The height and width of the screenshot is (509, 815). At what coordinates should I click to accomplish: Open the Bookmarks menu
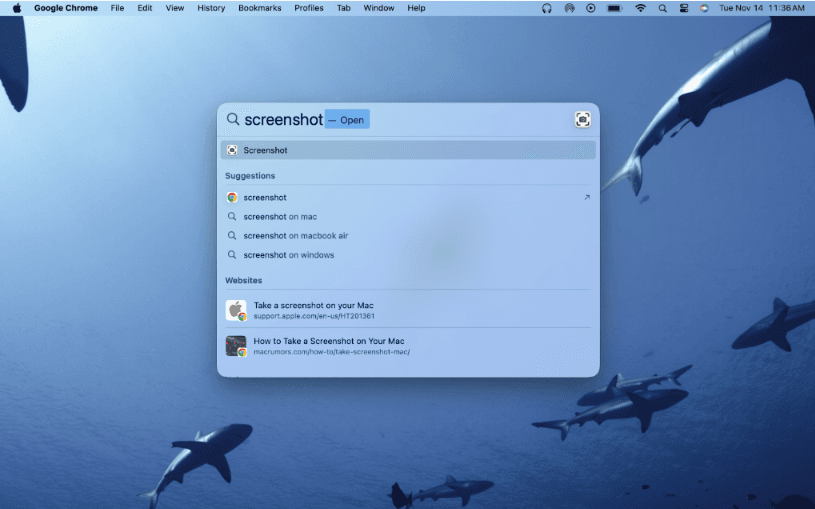point(260,8)
